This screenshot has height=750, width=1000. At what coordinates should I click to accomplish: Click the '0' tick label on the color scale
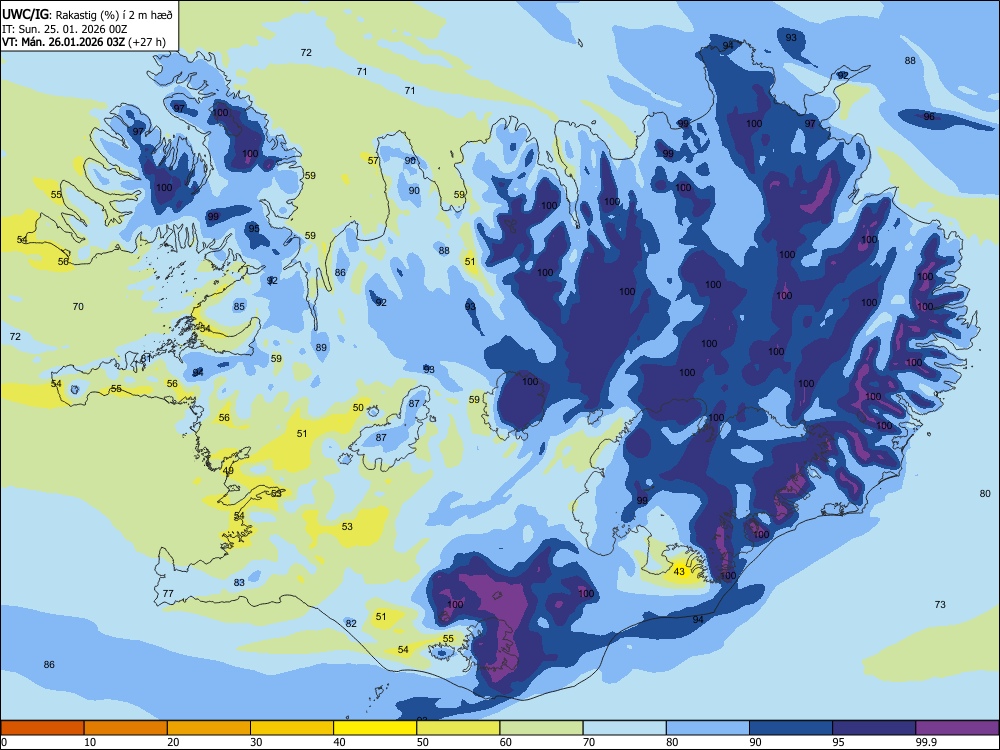[x=4, y=742]
